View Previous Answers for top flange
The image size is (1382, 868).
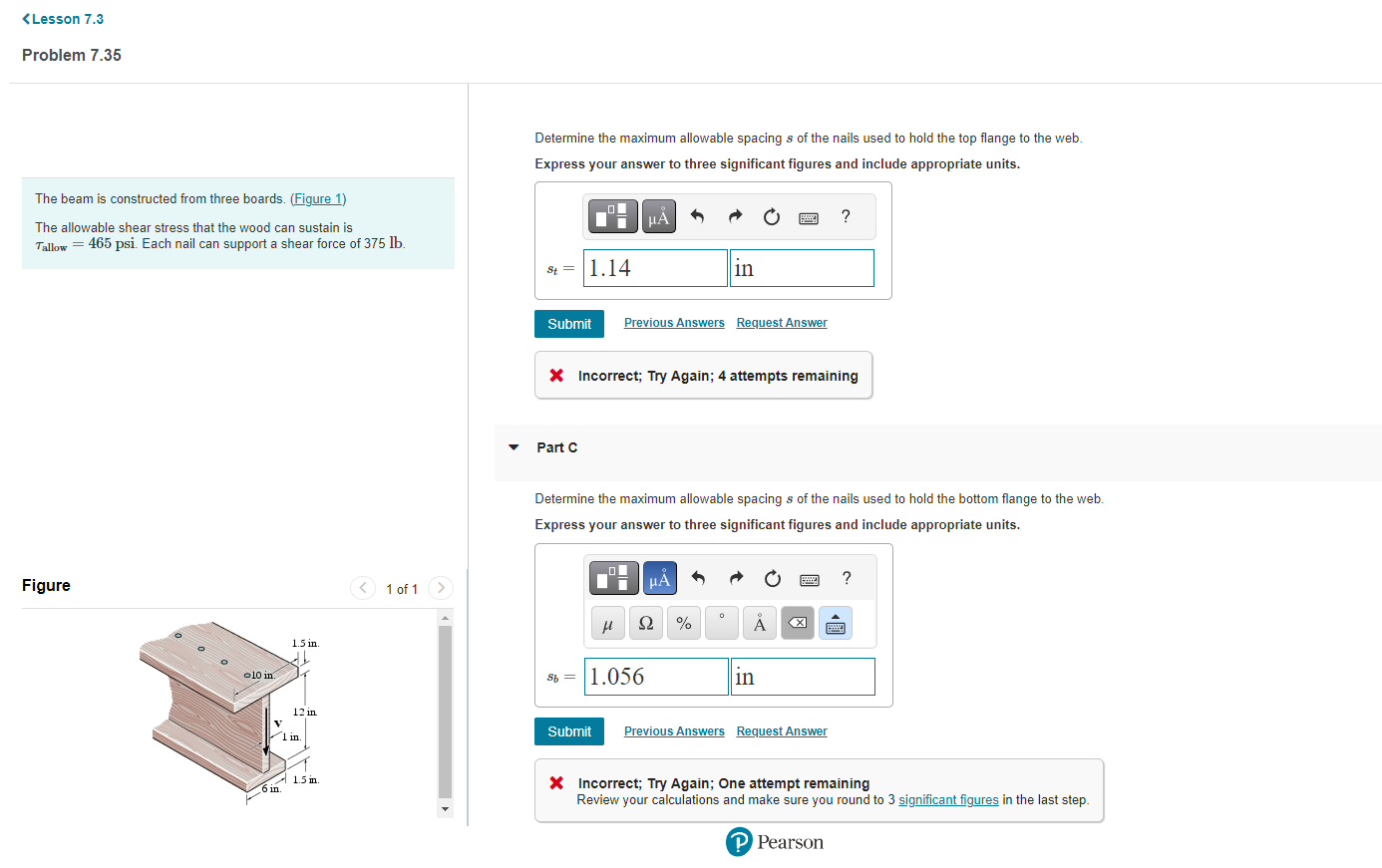[x=674, y=323]
